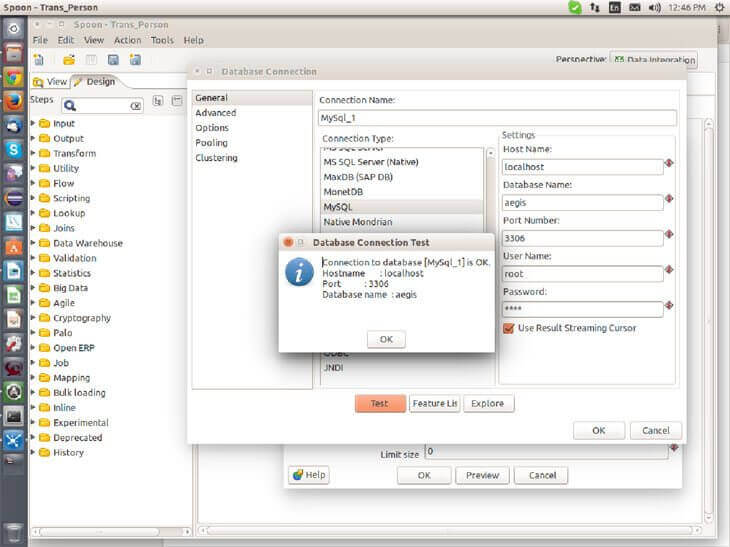Open file using folder toolbar icon
Image resolution: width=730 pixels, height=547 pixels.
tap(69, 60)
